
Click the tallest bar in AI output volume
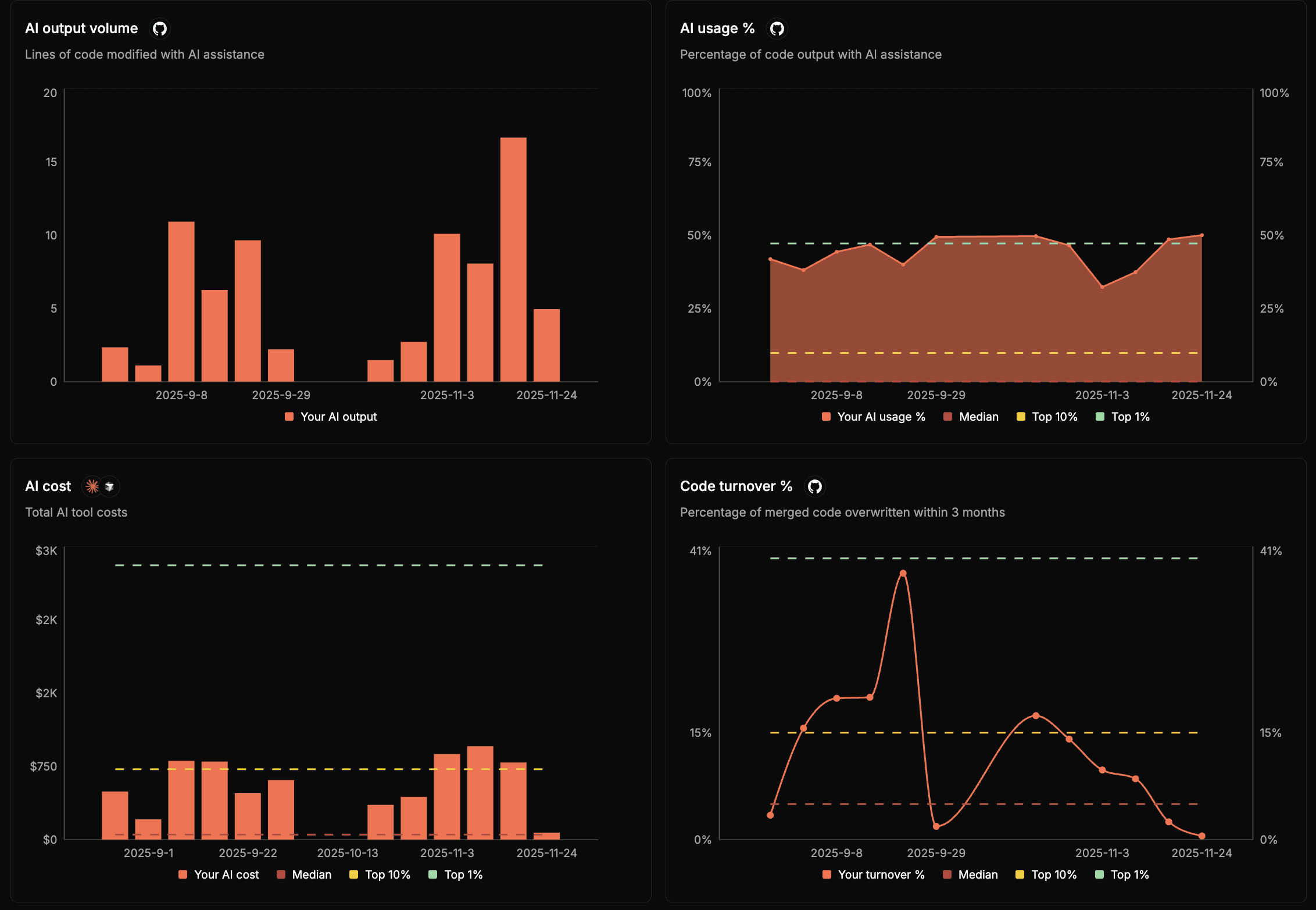[513, 259]
